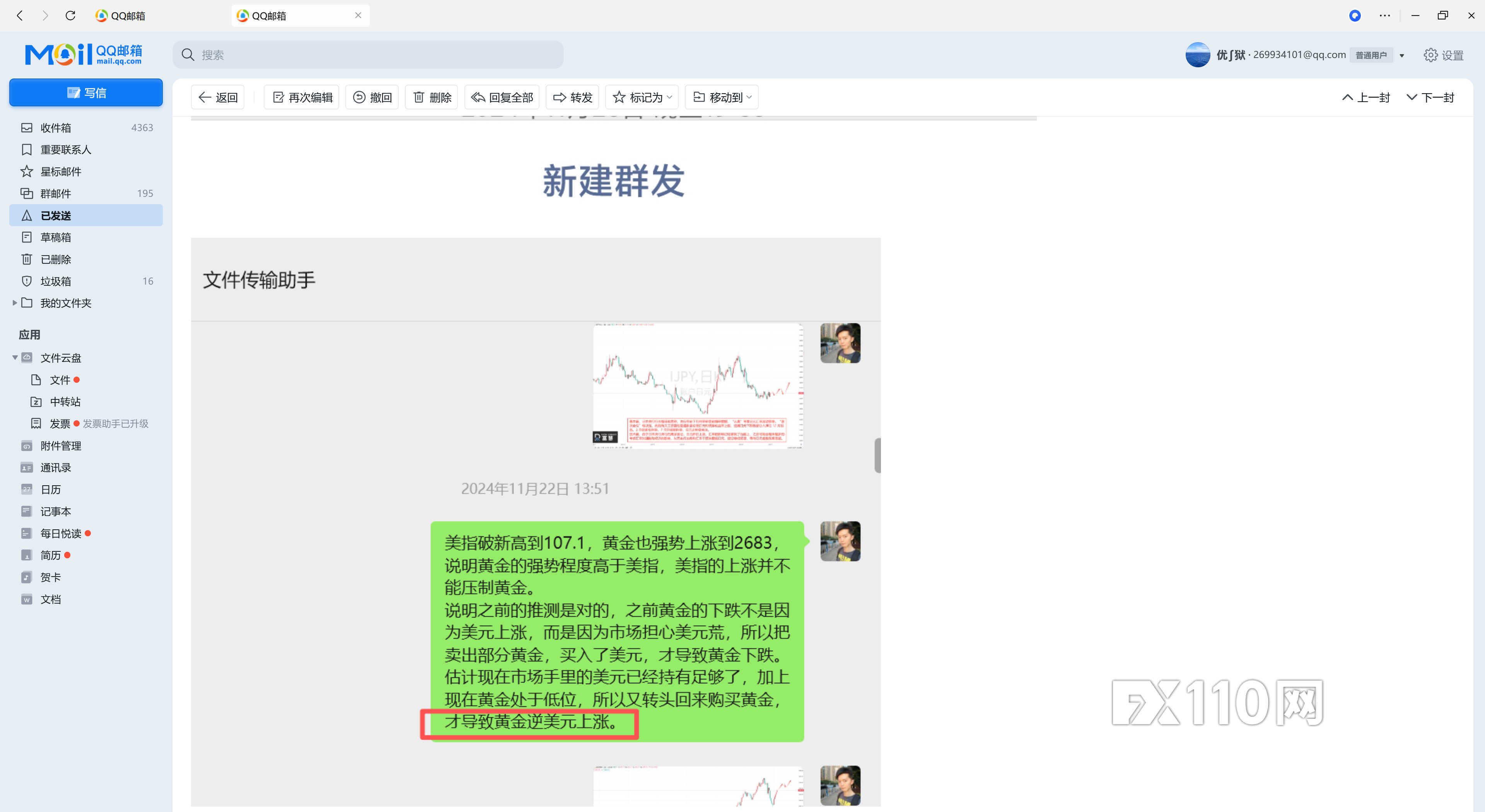
Task: Reload the page with refresh icon
Action: tap(70, 15)
